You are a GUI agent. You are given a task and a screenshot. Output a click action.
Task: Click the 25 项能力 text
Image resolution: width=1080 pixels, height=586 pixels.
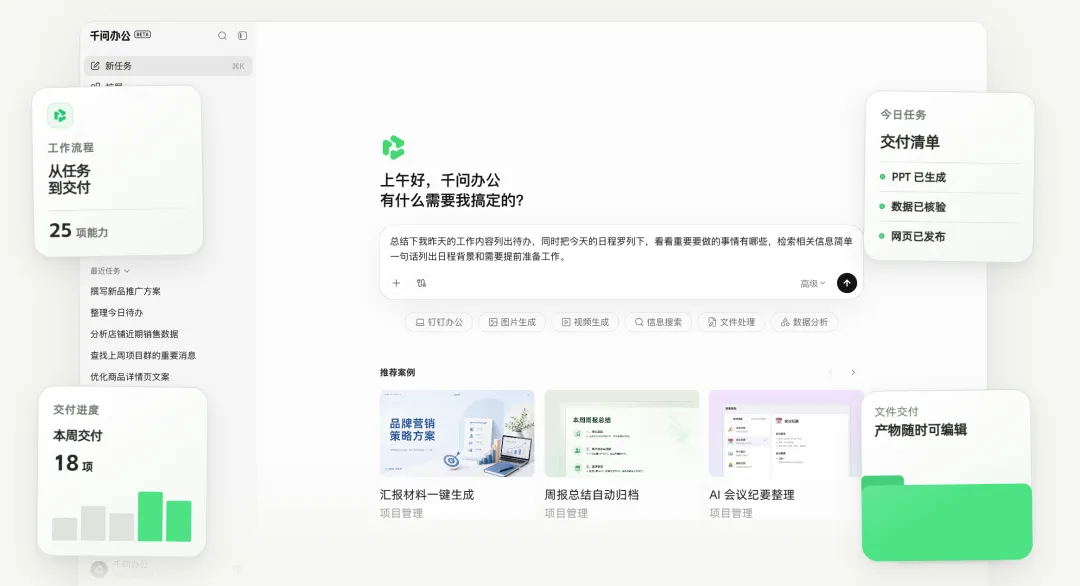coord(79,231)
